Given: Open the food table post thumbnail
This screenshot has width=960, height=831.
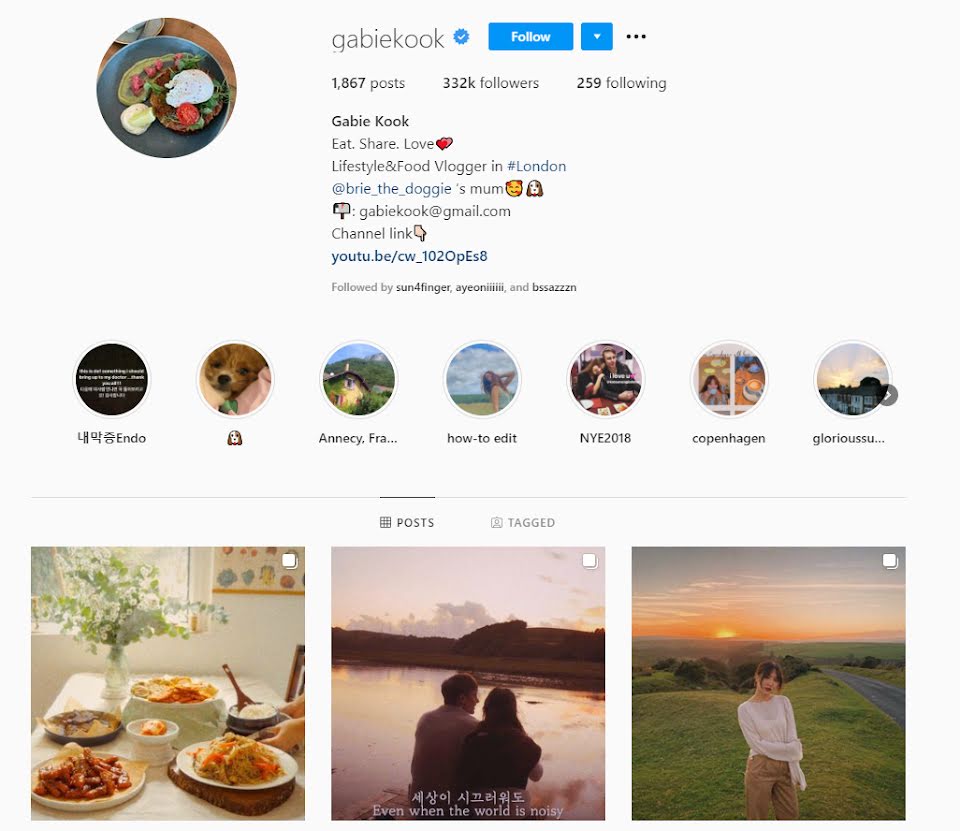Looking at the screenshot, I should pyautogui.click(x=168, y=683).
